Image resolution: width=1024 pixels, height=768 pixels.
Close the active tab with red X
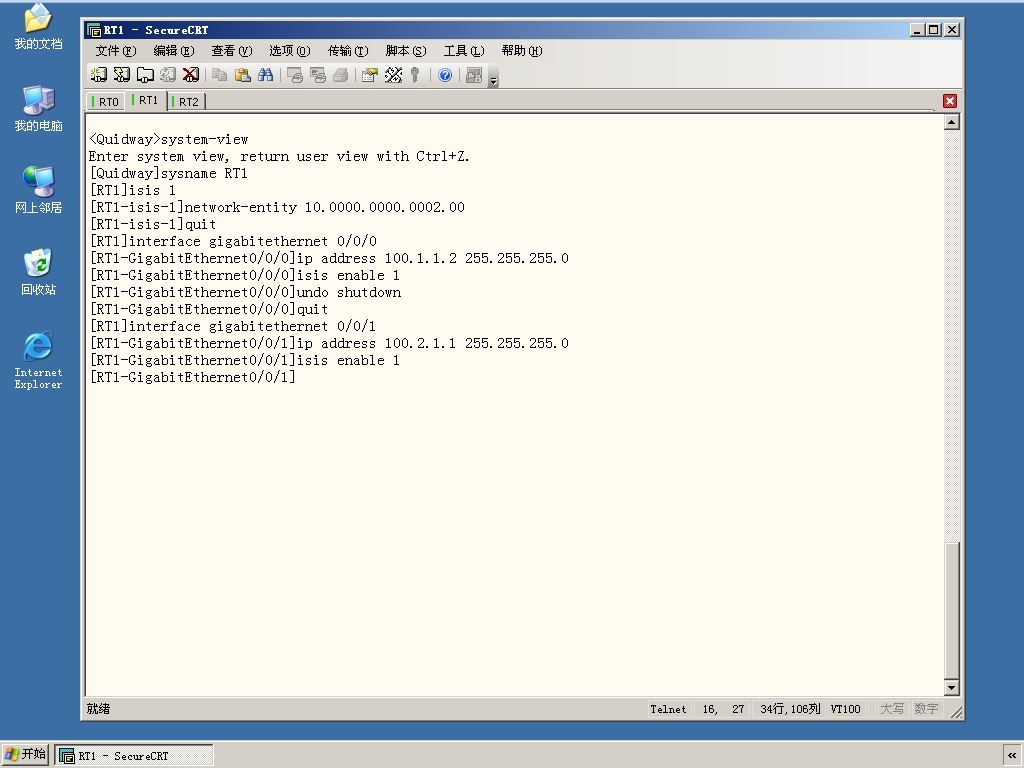point(950,101)
